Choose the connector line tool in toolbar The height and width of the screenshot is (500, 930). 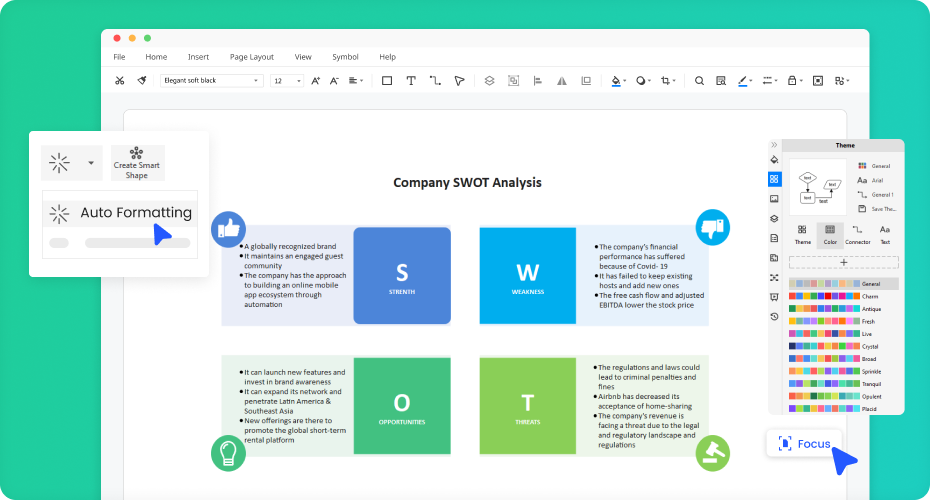click(x=435, y=81)
